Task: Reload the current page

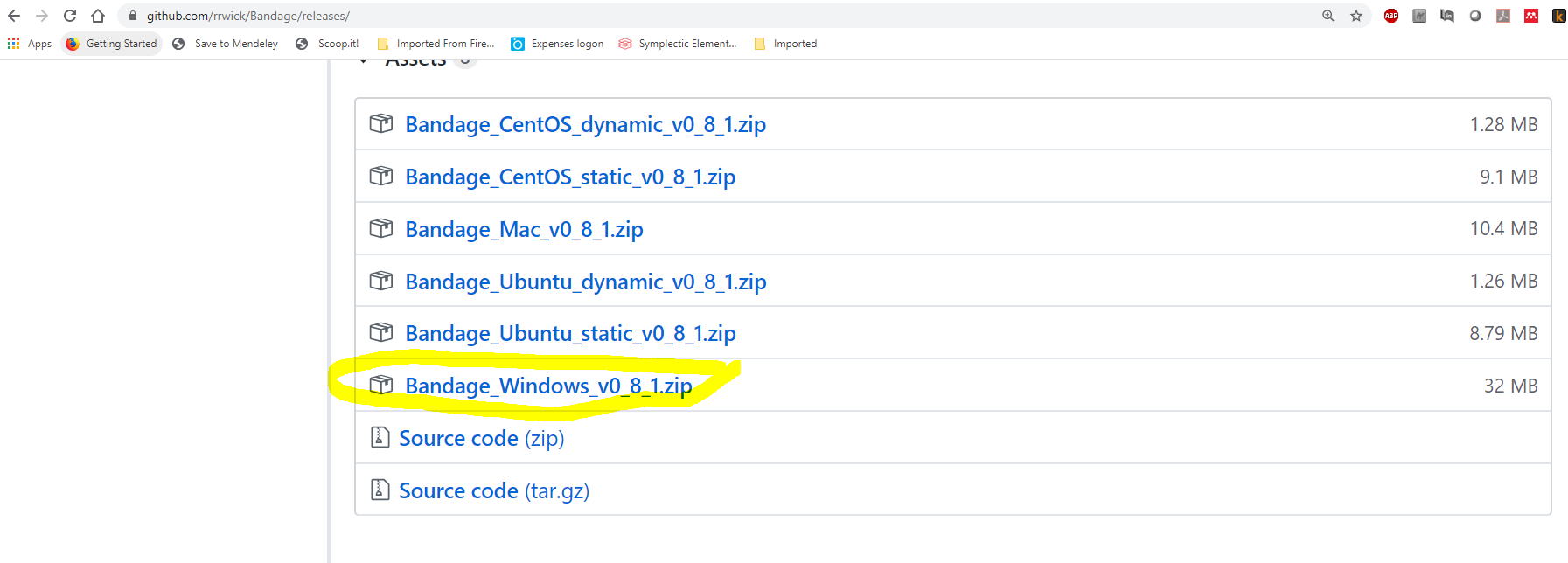Action: tap(70, 16)
